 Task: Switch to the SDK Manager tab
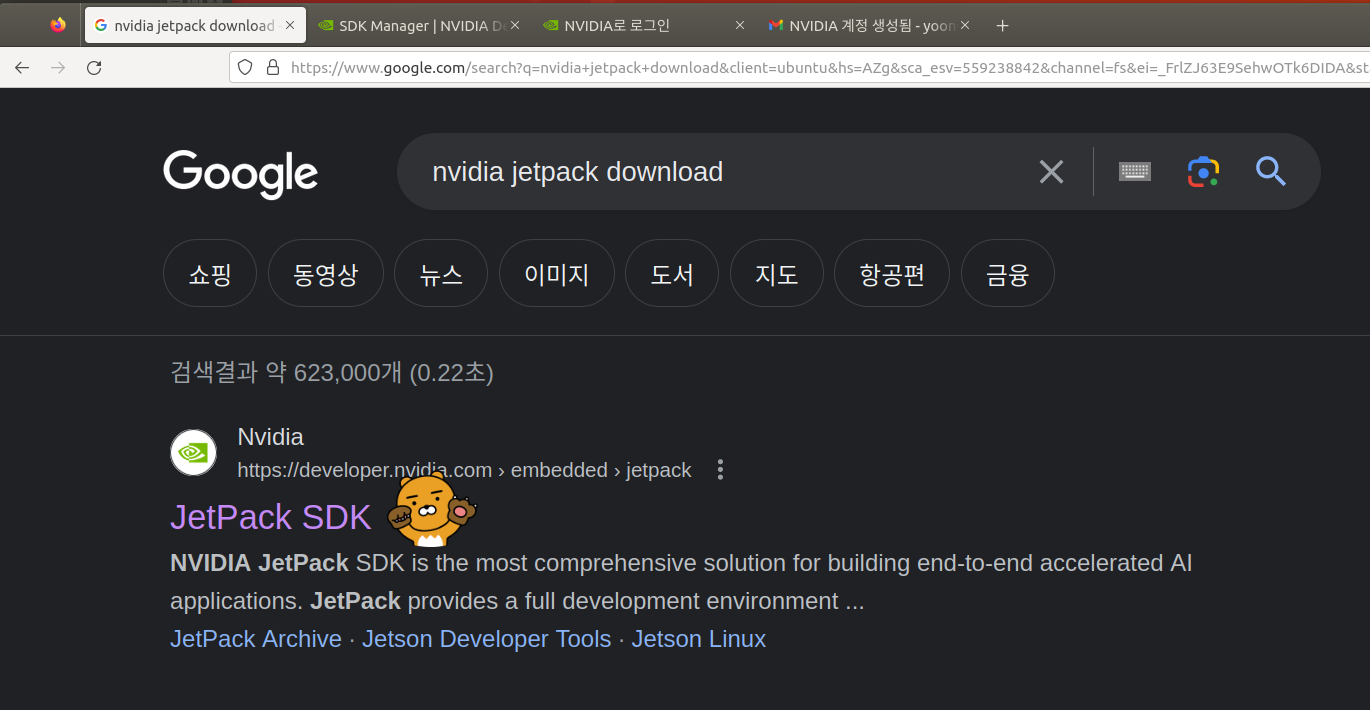[x=420, y=26]
